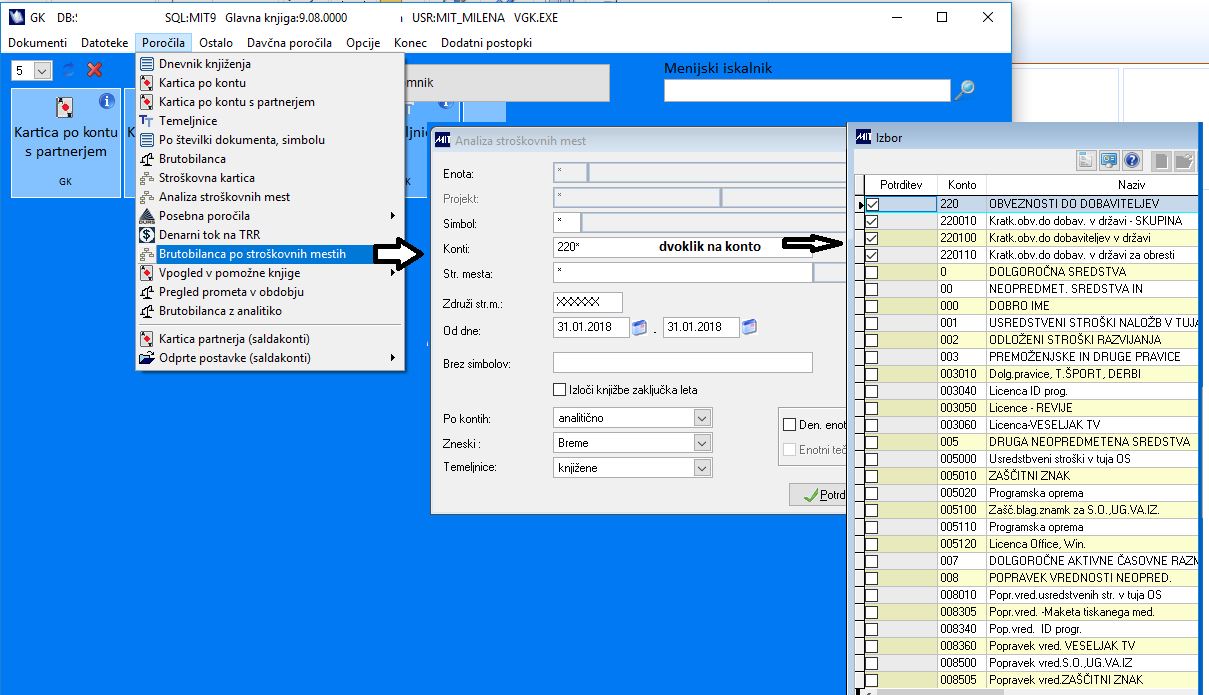Open the Kartica po kontu s partnerjem tile
The image size is (1209, 695).
[66, 143]
